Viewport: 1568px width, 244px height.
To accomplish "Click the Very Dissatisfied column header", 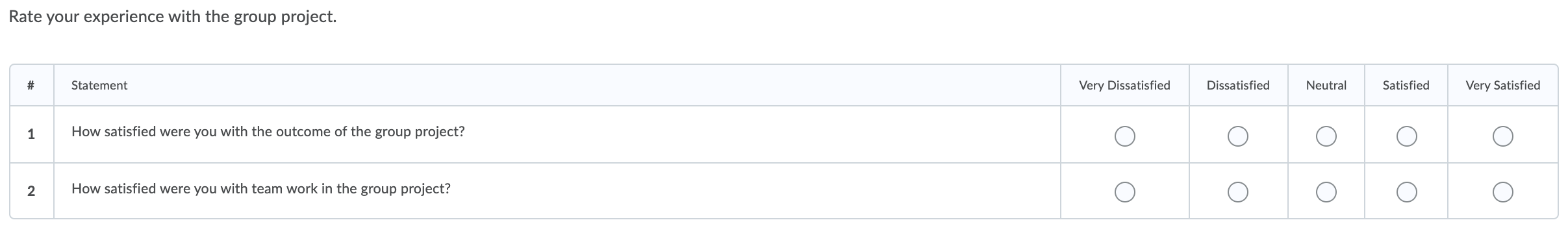I will (x=1124, y=85).
